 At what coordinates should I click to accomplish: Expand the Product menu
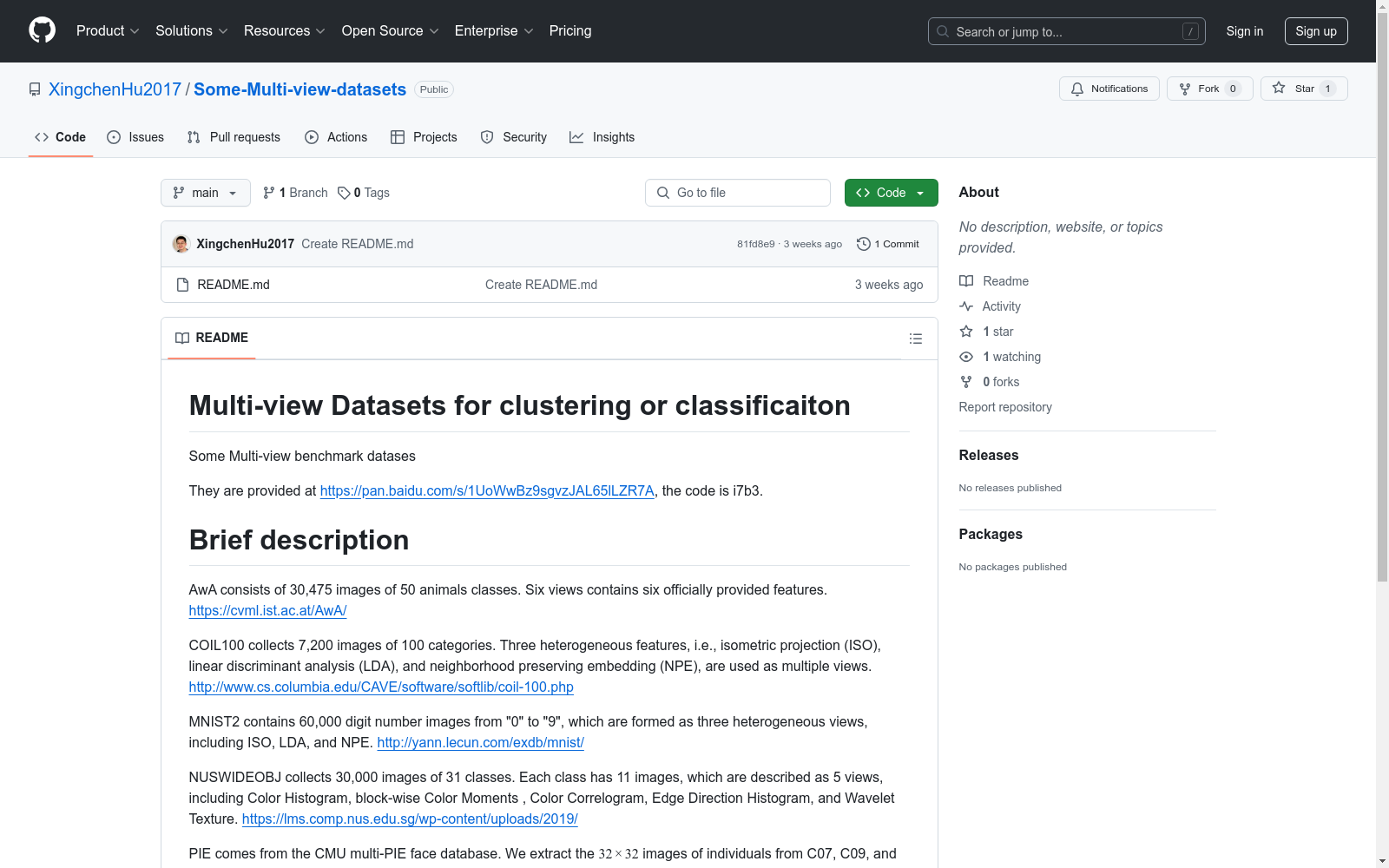[x=108, y=30]
